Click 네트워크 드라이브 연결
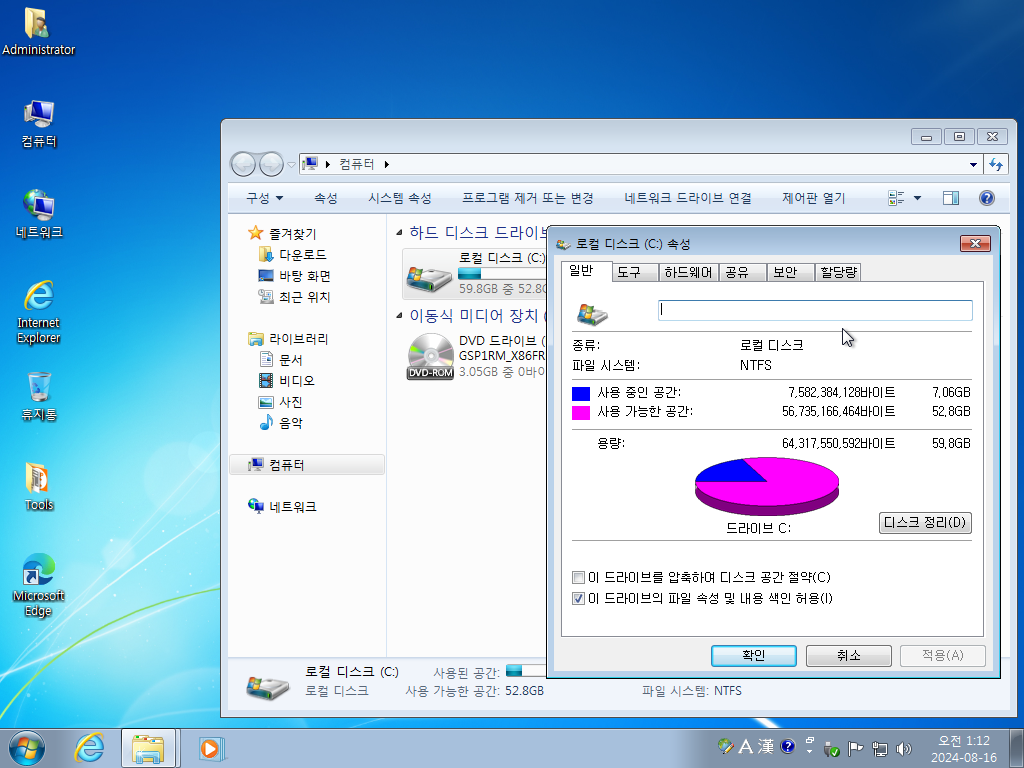 pyautogui.click(x=688, y=198)
